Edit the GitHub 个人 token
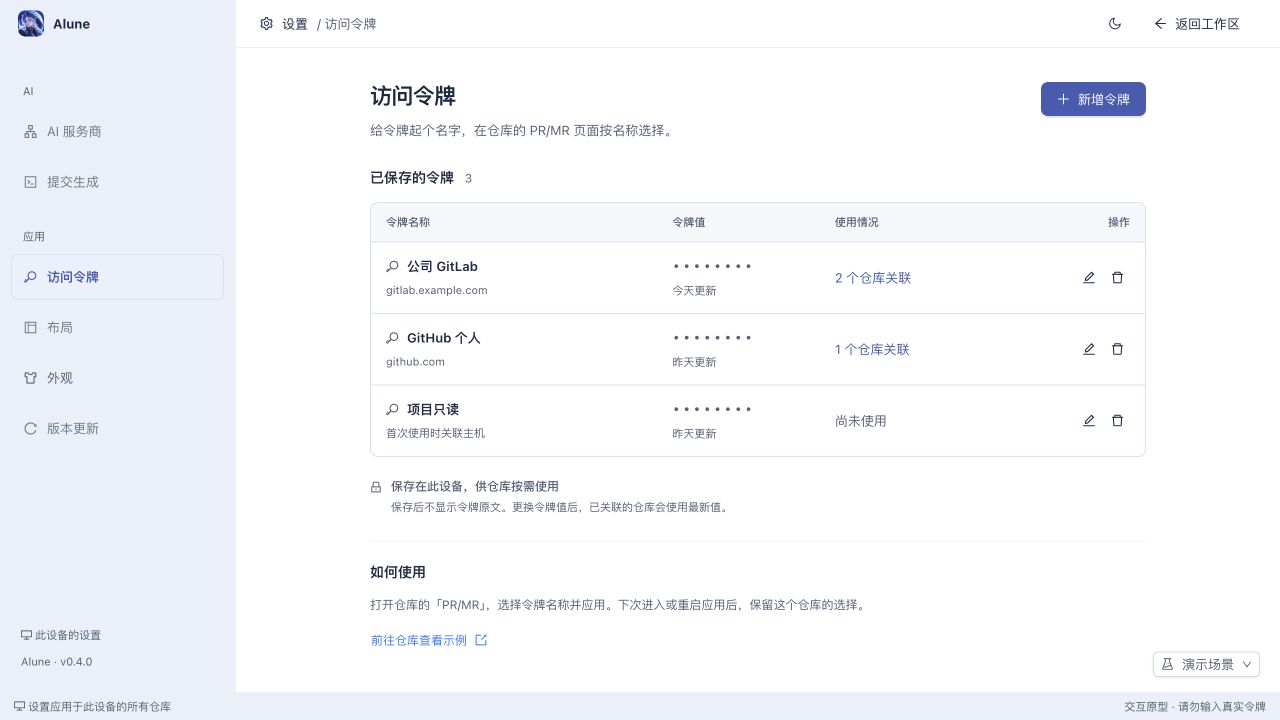This screenshot has width=1280, height=720. coord(1089,349)
